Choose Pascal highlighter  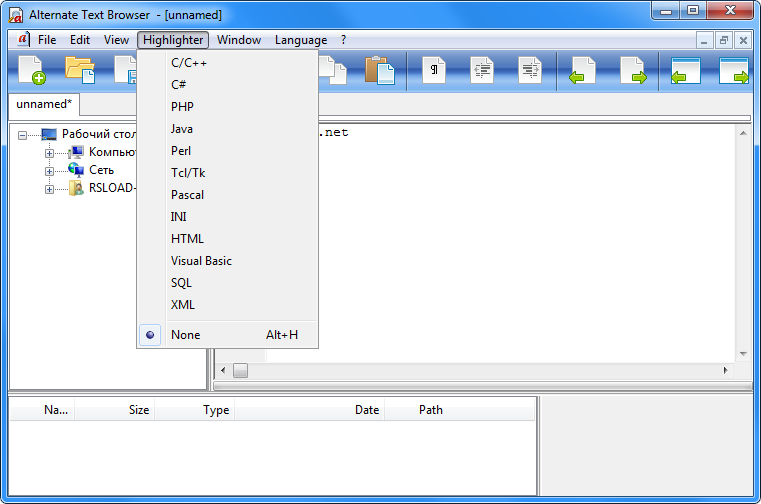point(228,195)
